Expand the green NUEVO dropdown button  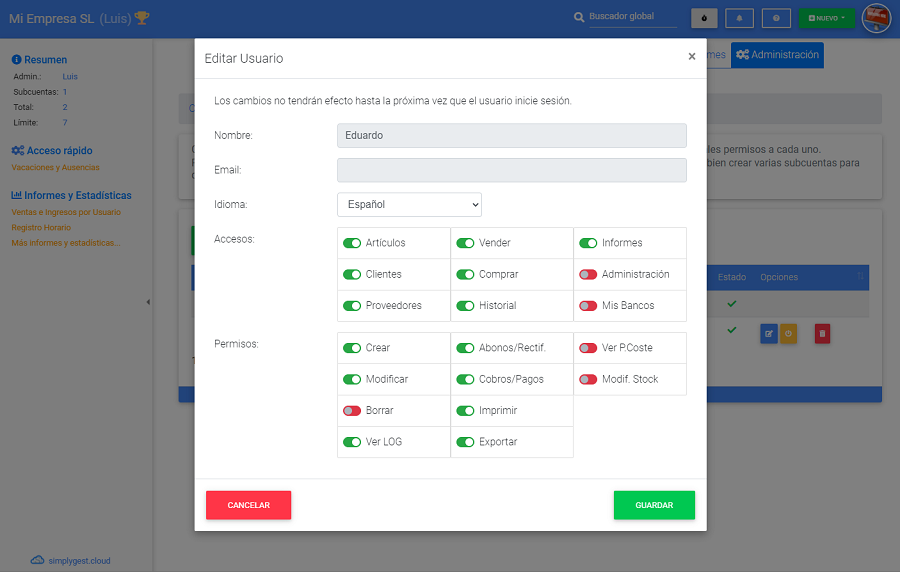[826, 18]
